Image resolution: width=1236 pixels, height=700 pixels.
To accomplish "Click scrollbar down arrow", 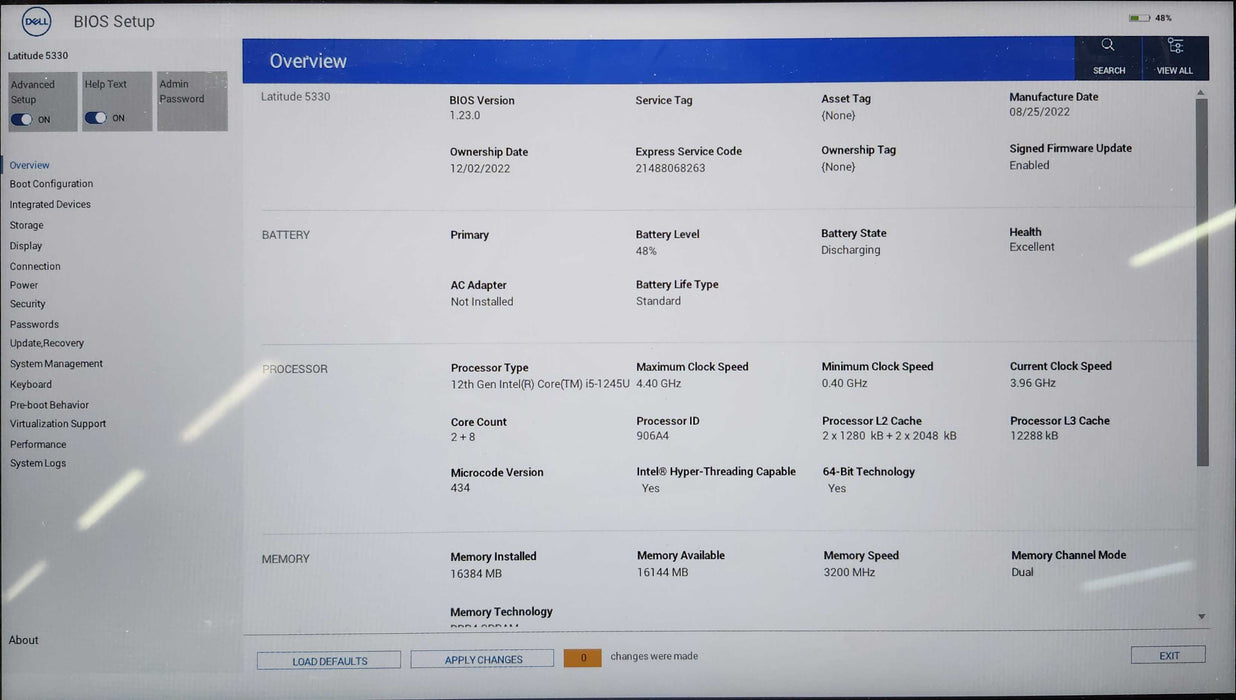I will pyautogui.click(x=1202, y=617).
